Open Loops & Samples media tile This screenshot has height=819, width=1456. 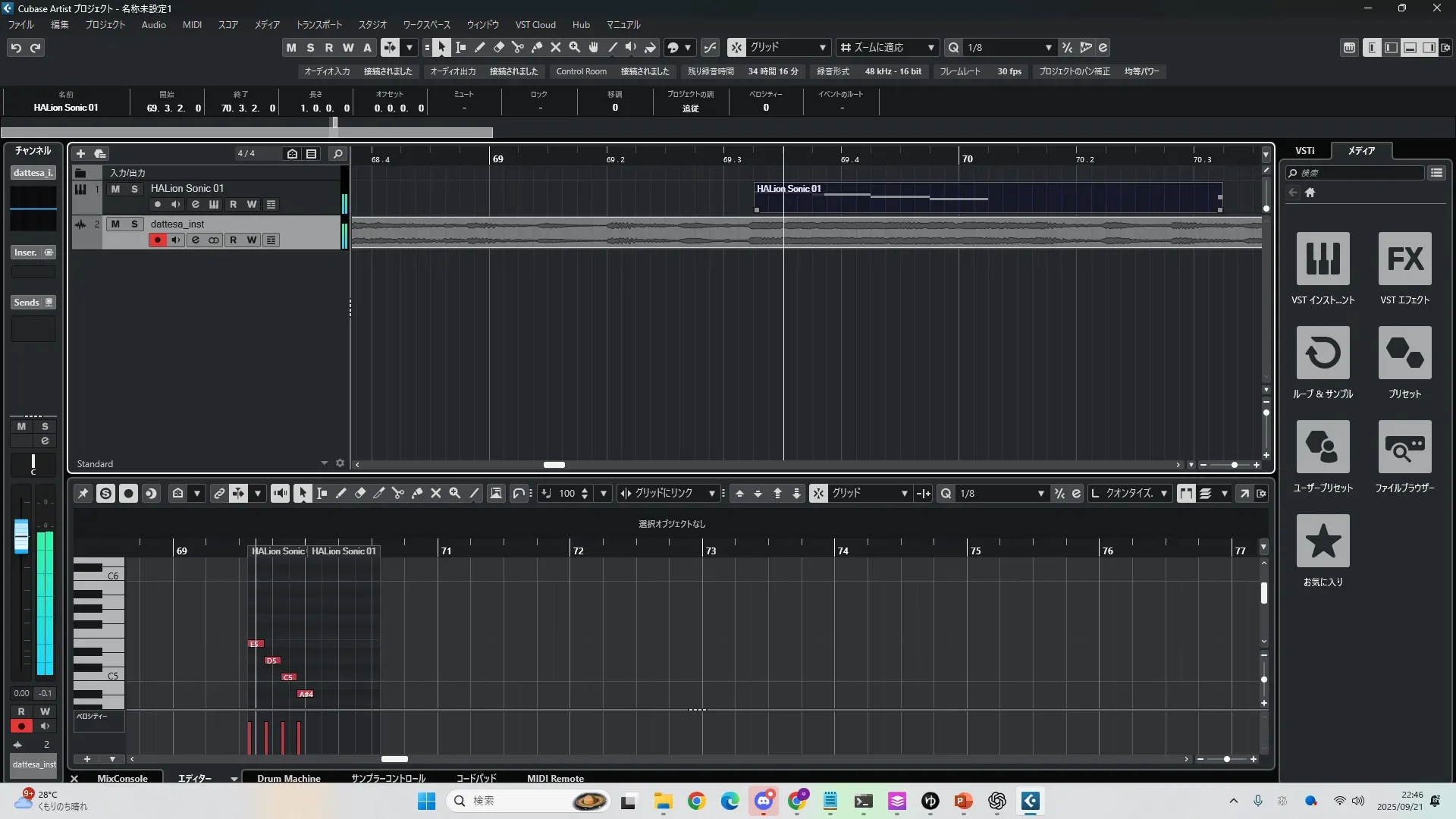coord(1323,353)
